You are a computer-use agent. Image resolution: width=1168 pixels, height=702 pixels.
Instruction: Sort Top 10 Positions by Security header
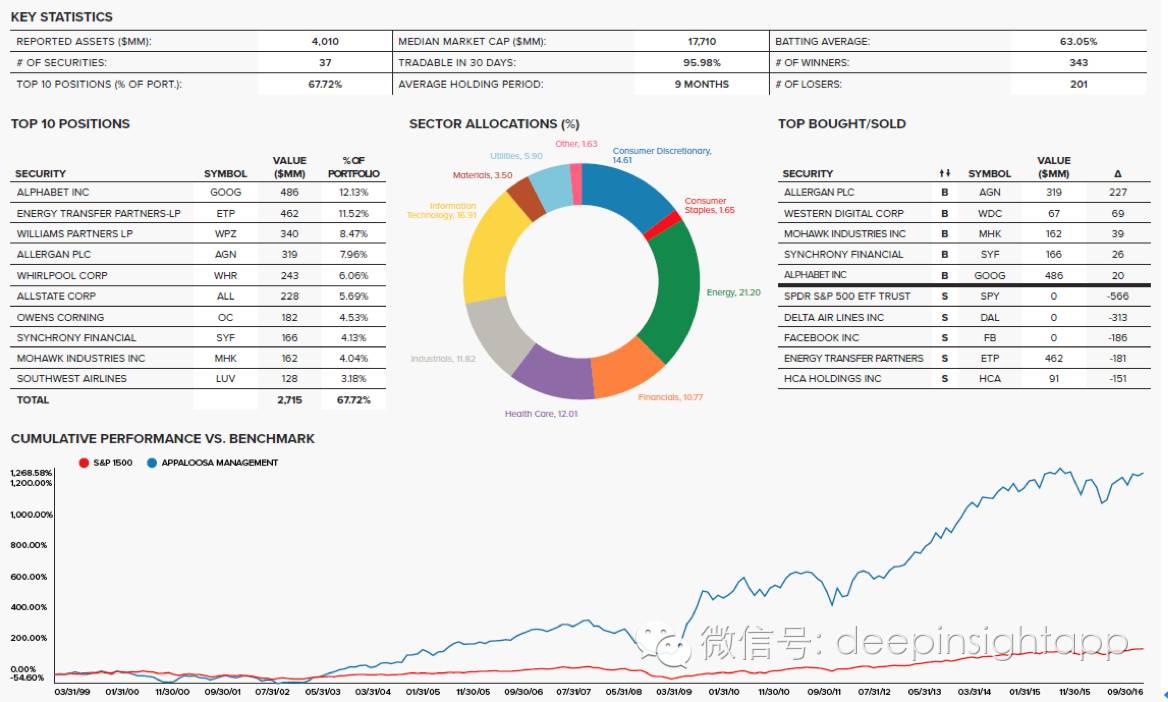click(40, 174)
